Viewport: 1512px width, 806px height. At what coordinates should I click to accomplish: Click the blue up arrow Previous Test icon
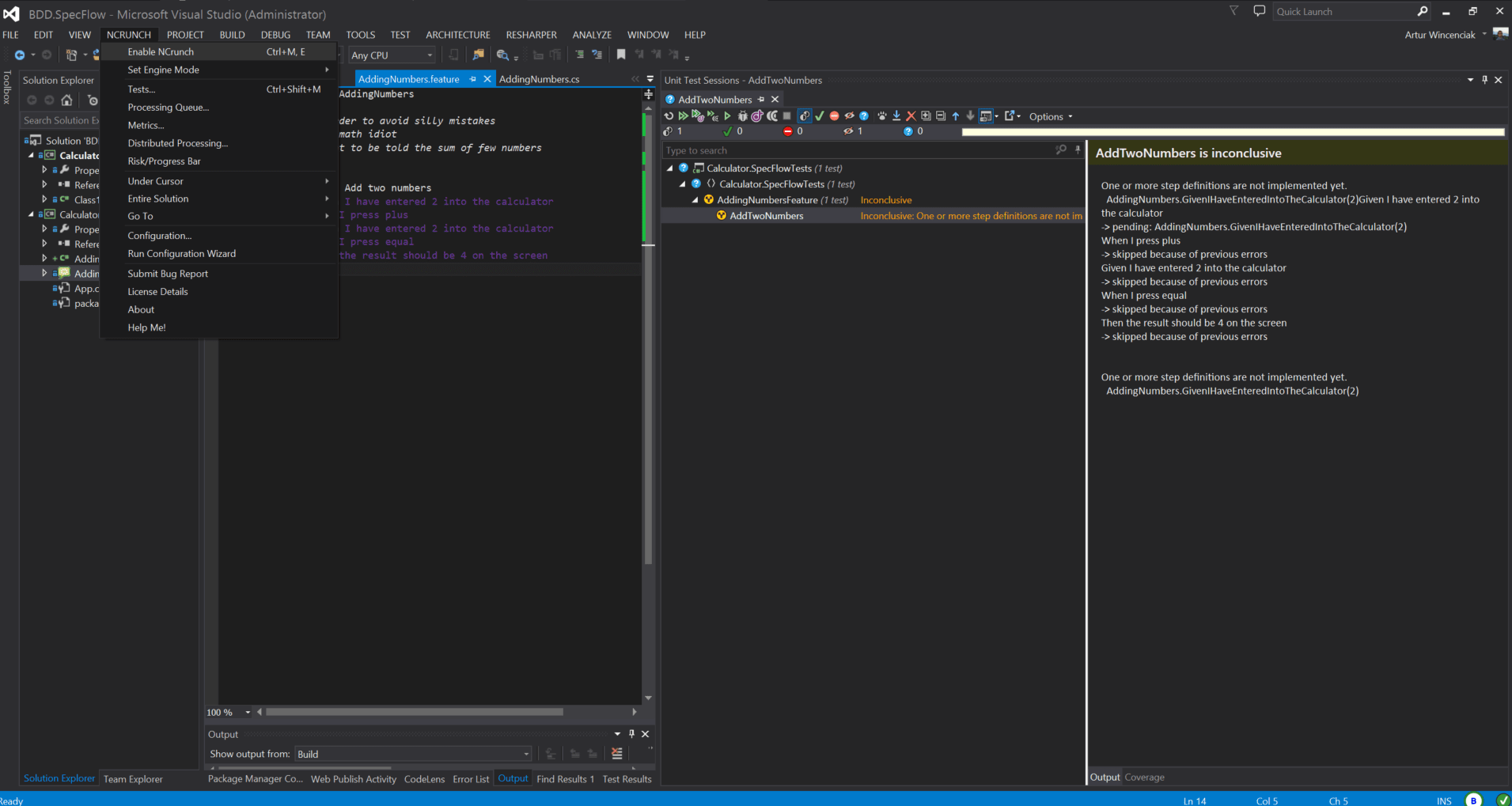(x=956, y=116)
